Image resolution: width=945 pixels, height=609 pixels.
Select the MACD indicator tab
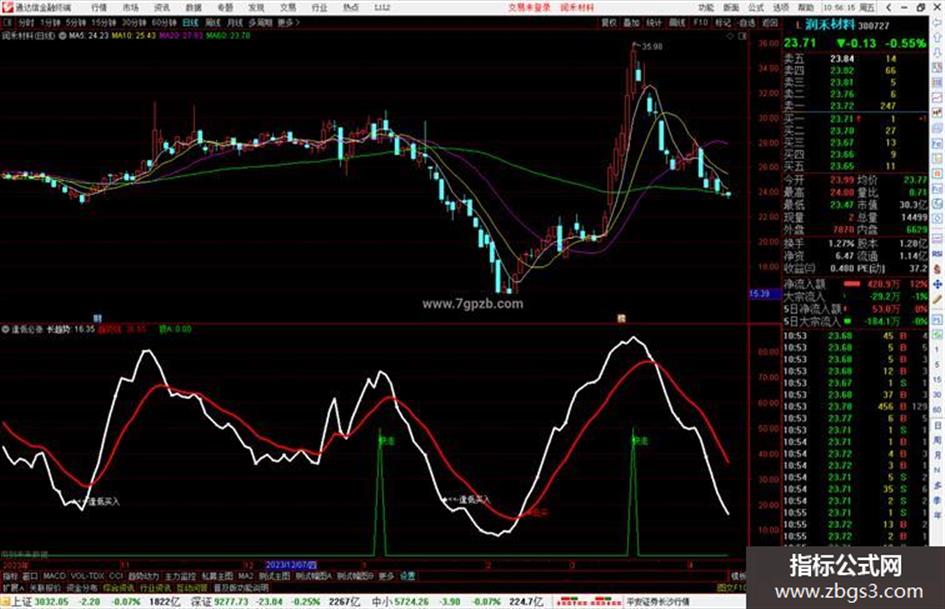[54, 576]
